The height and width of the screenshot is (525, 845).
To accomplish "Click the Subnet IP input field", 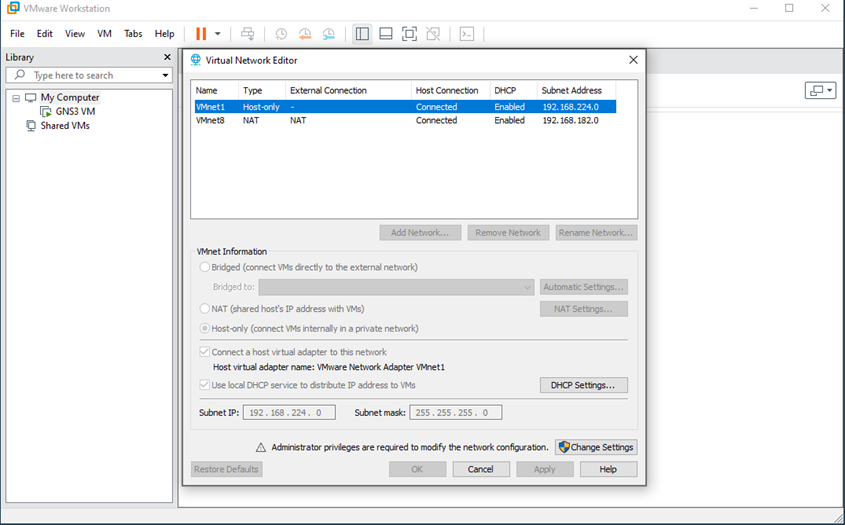I will (289, 412).
